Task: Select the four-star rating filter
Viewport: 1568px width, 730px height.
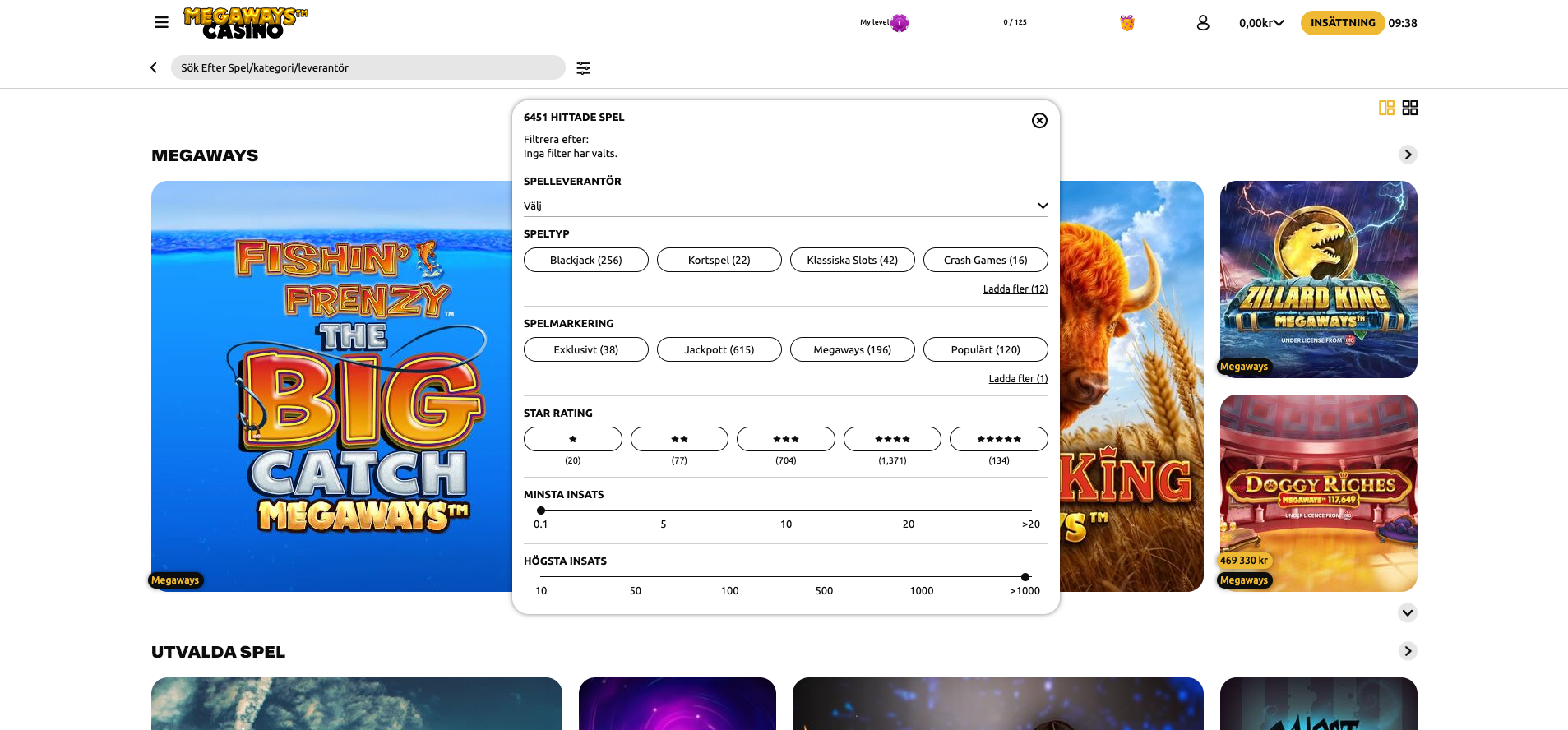Action: [x=892, y=439]
